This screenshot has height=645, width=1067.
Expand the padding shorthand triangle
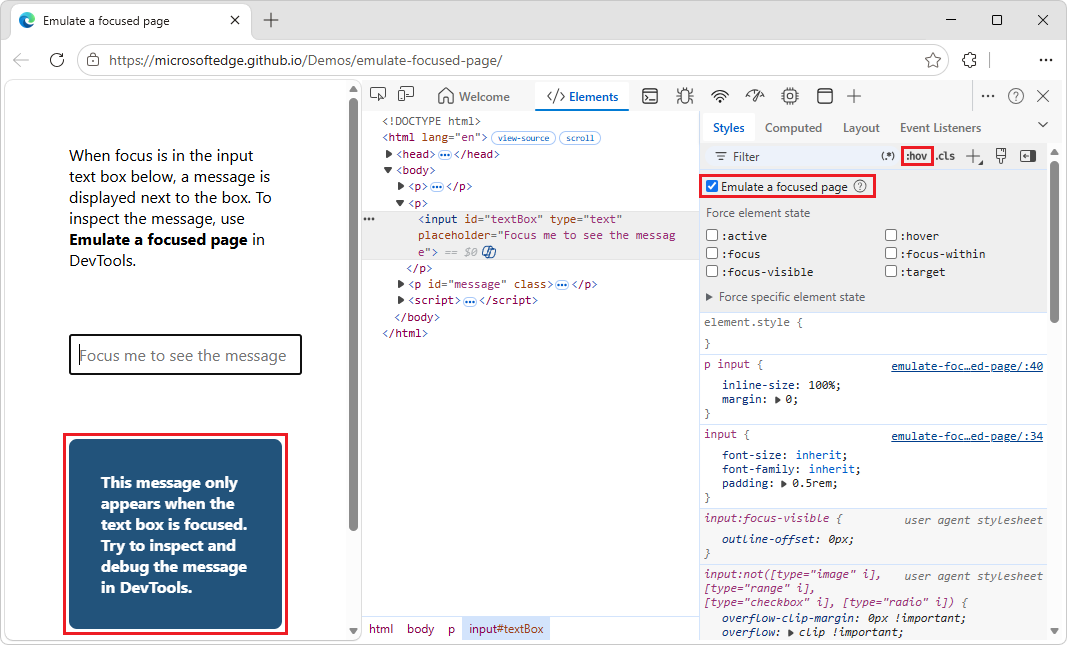tap(784, 484)
